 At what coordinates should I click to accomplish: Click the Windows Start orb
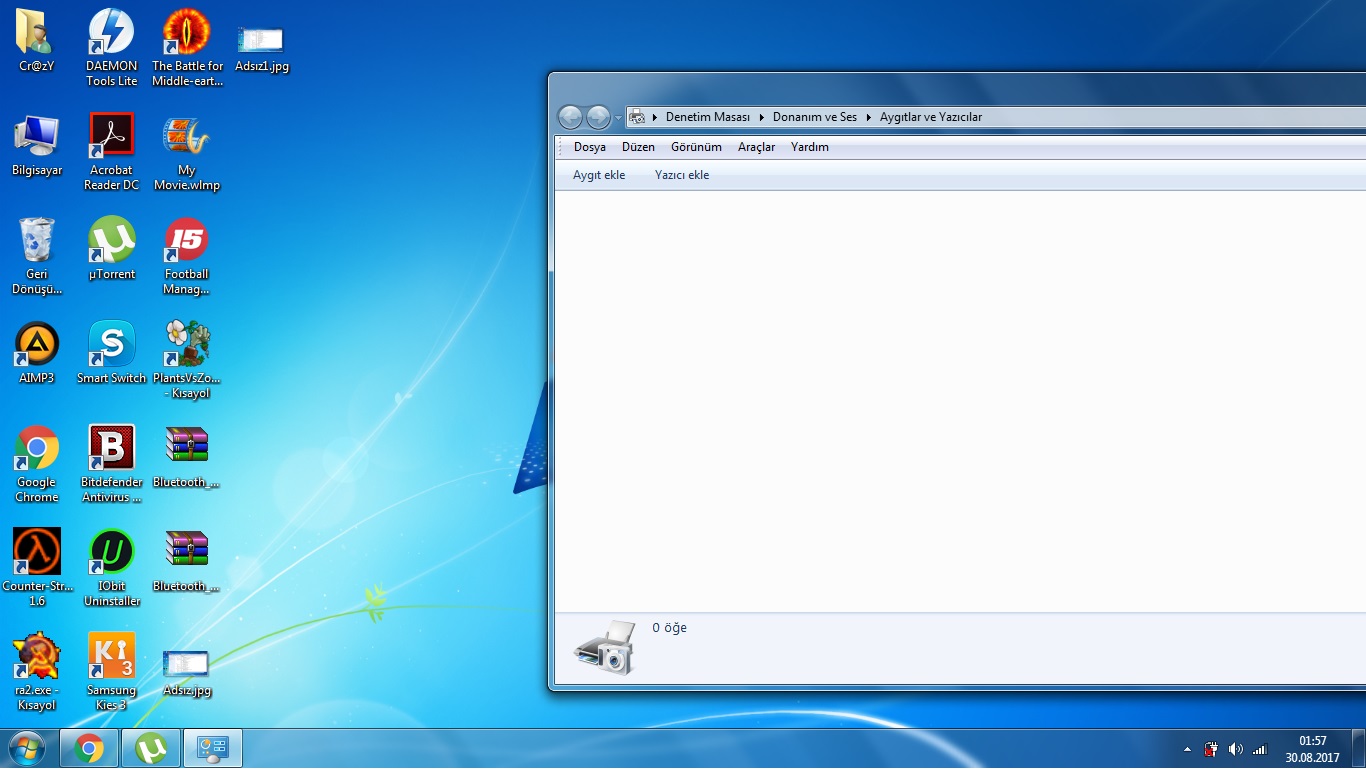tap(26, 749)
